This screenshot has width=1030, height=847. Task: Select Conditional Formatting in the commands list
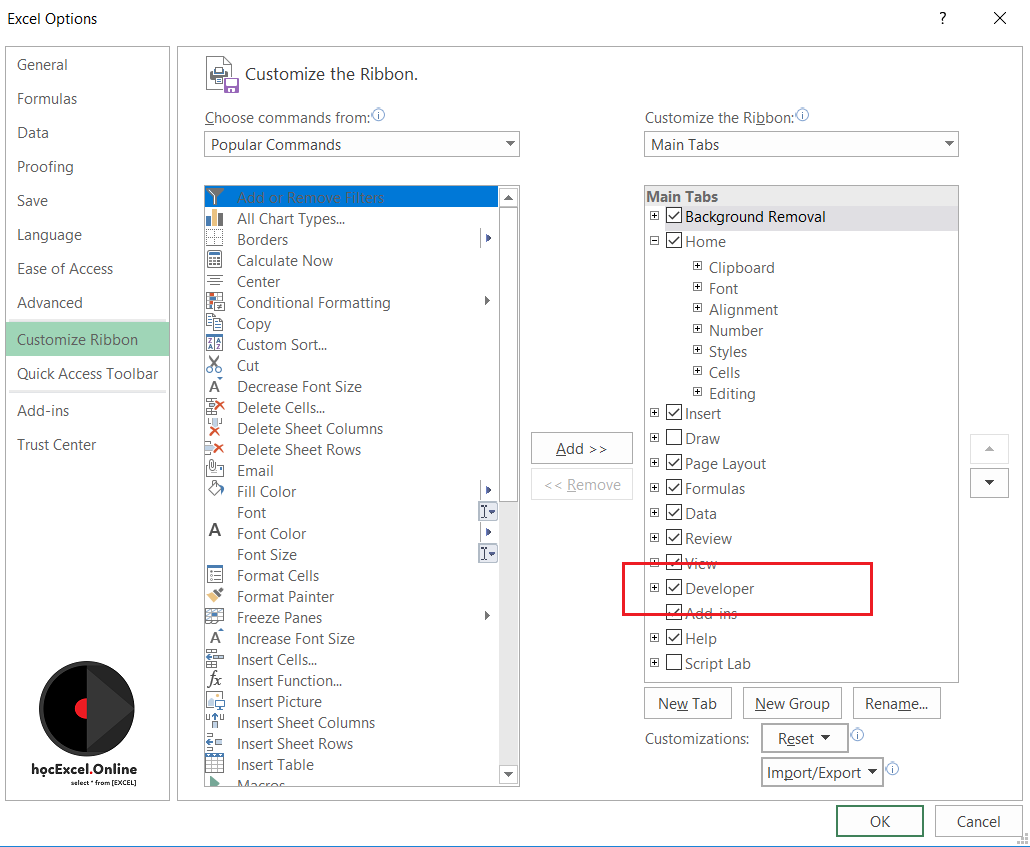(313, 302)
